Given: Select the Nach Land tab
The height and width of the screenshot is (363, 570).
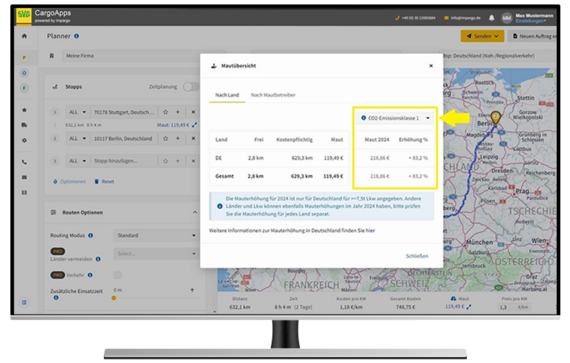Looking at the screenshot, I should [227, 95].
